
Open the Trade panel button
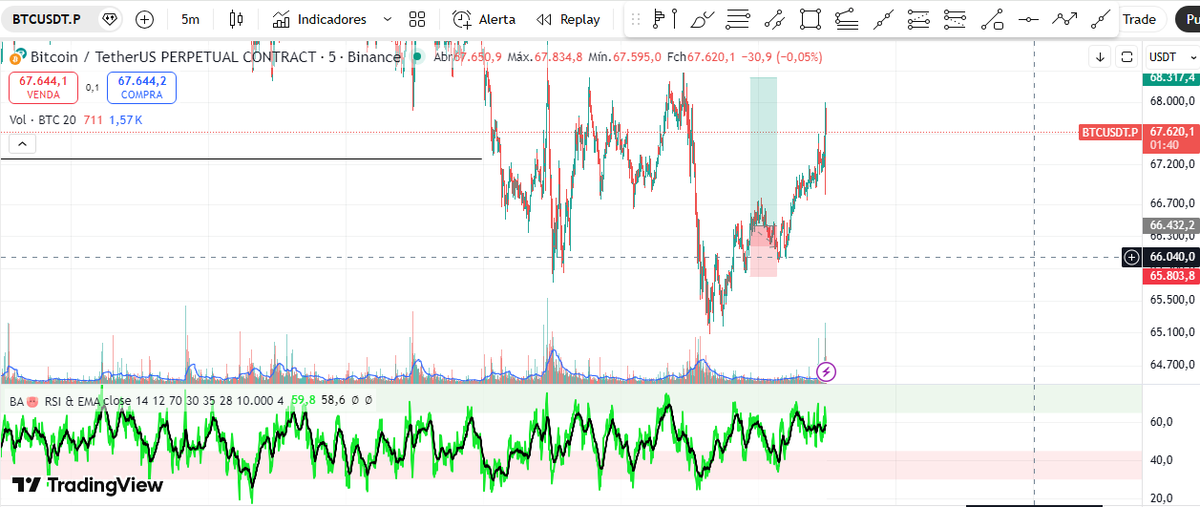(x=1139, y=19)
